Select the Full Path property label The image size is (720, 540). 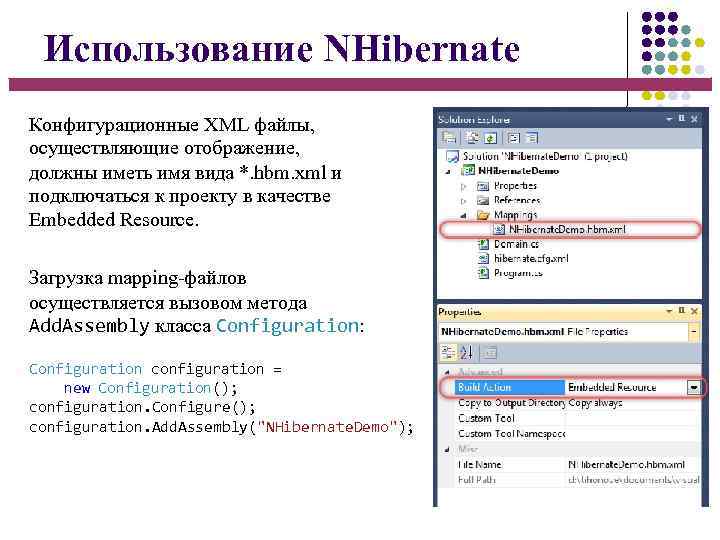pyautogui.click(x=477, y=480)
